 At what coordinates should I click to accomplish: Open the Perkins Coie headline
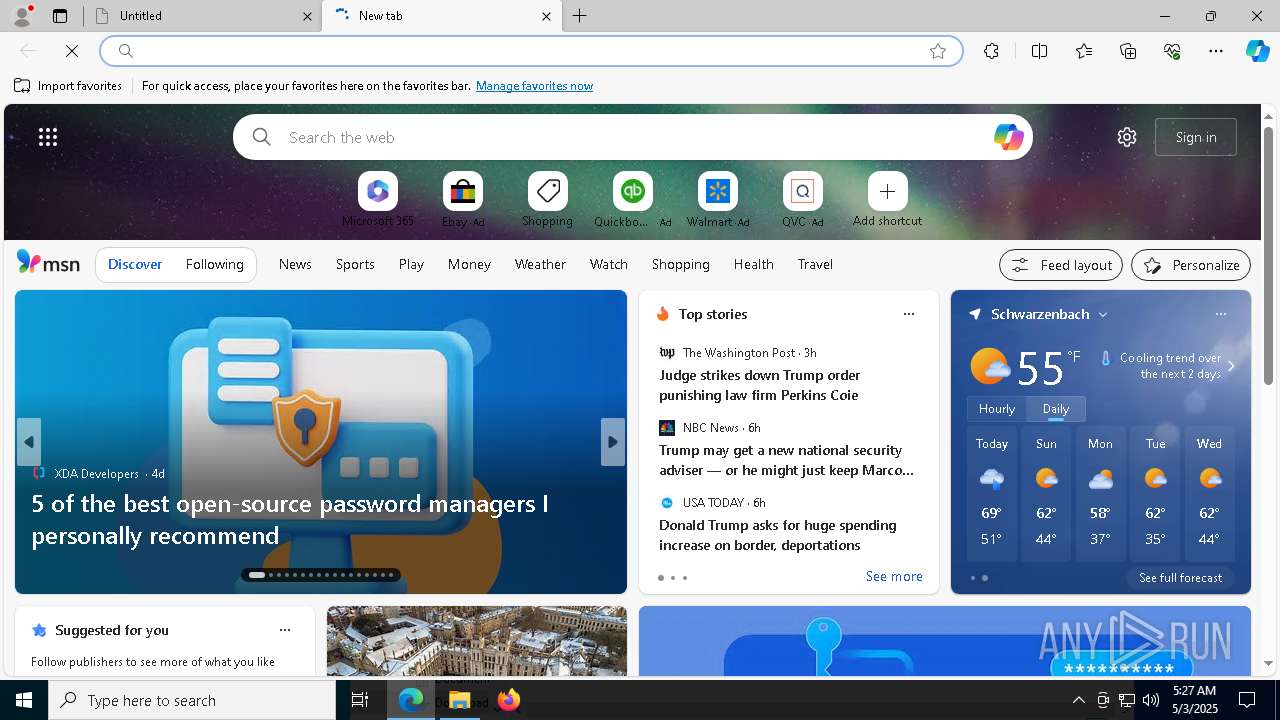(759, 385)
